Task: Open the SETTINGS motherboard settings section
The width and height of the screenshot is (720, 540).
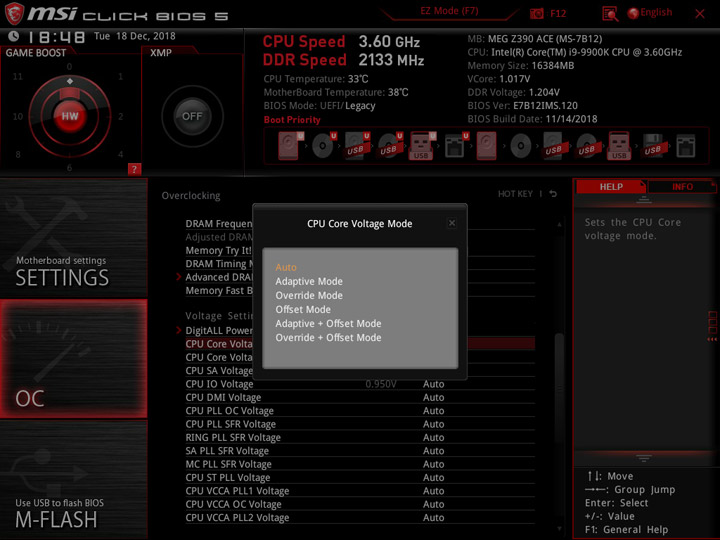Action: pyautogui.click(x=73, y=237)
